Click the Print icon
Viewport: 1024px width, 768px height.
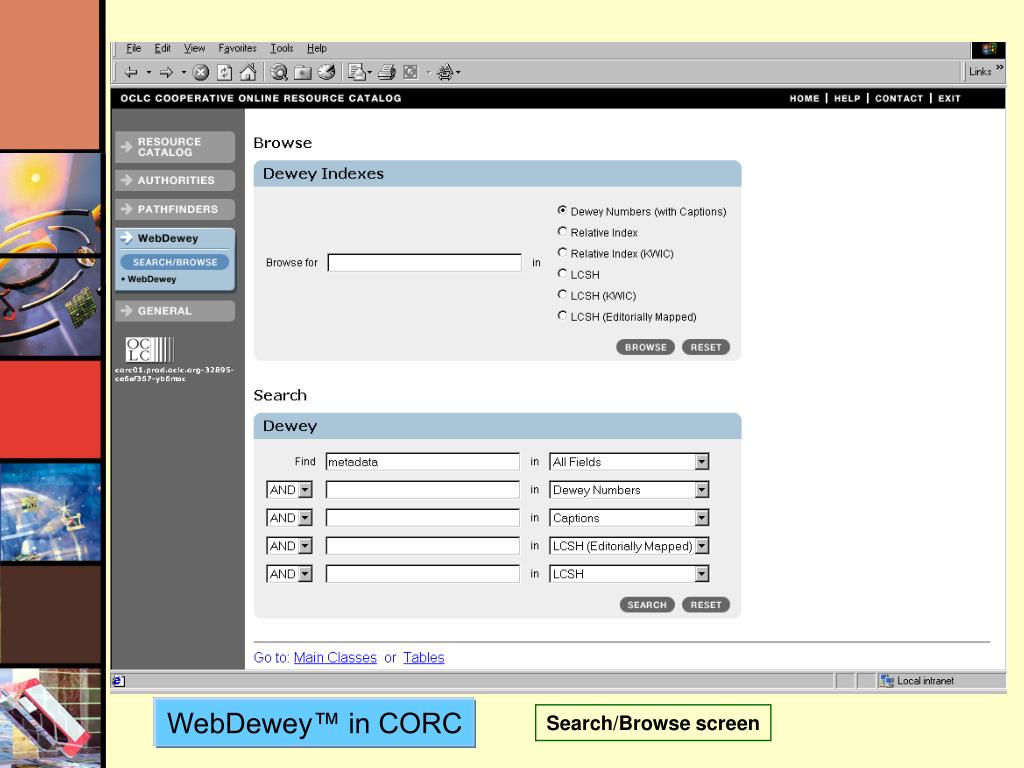point(387,72)
